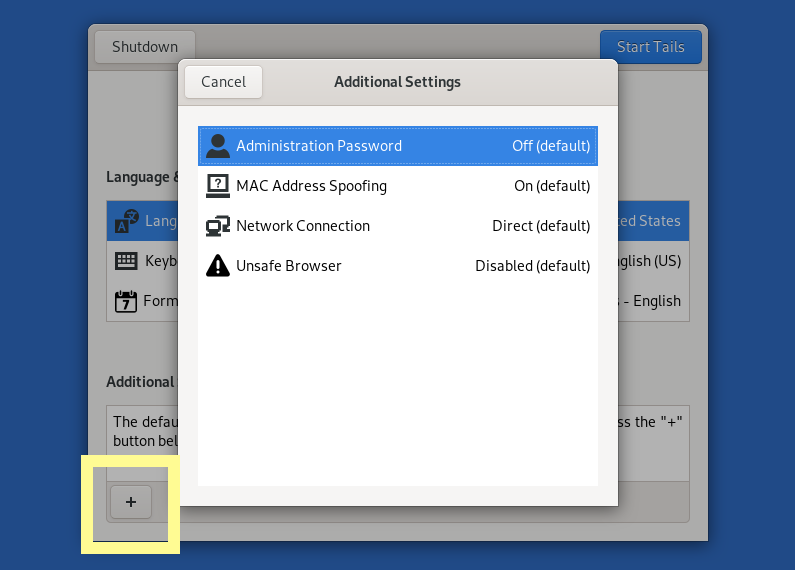Select the Administration Password row label

click(x=319, y=146)
